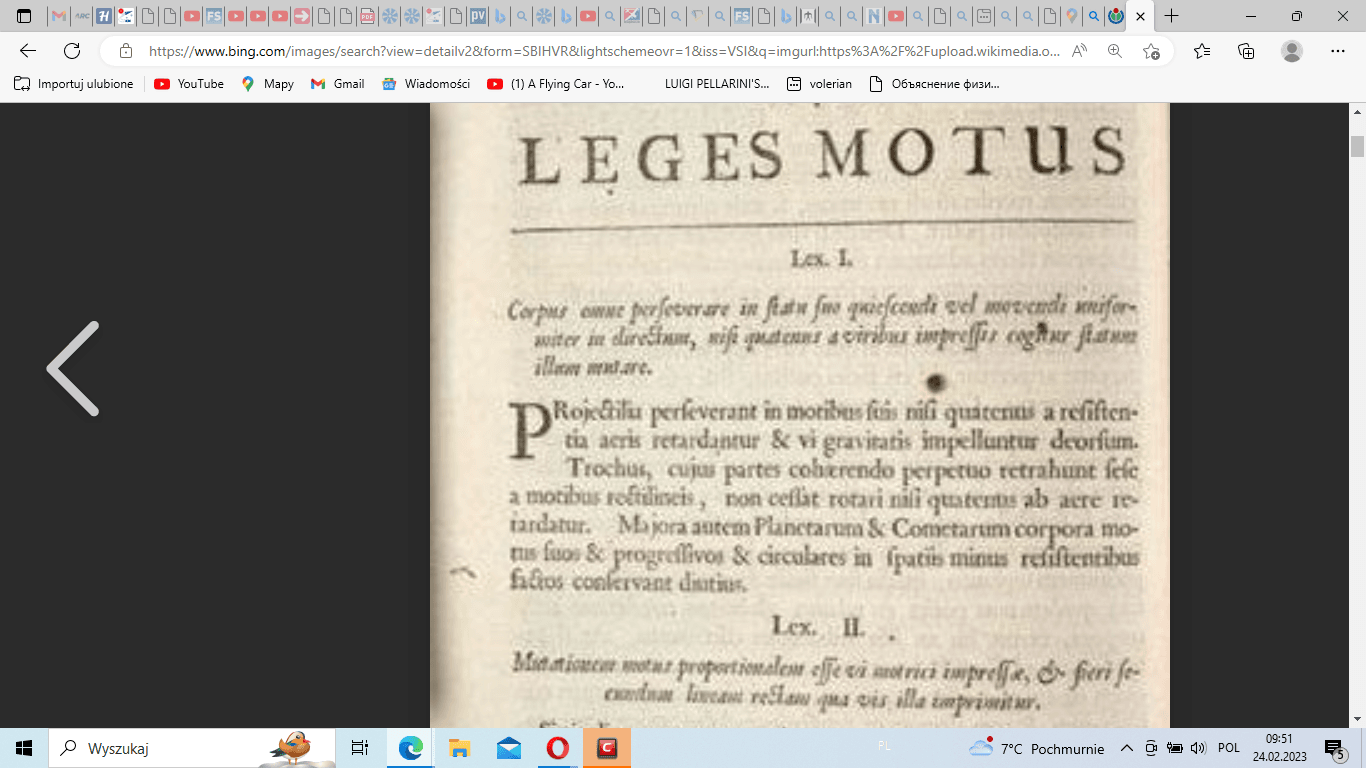Open Settings and more ellipsis menu
Screen dimensions: 1366x768
[1338, 51]
